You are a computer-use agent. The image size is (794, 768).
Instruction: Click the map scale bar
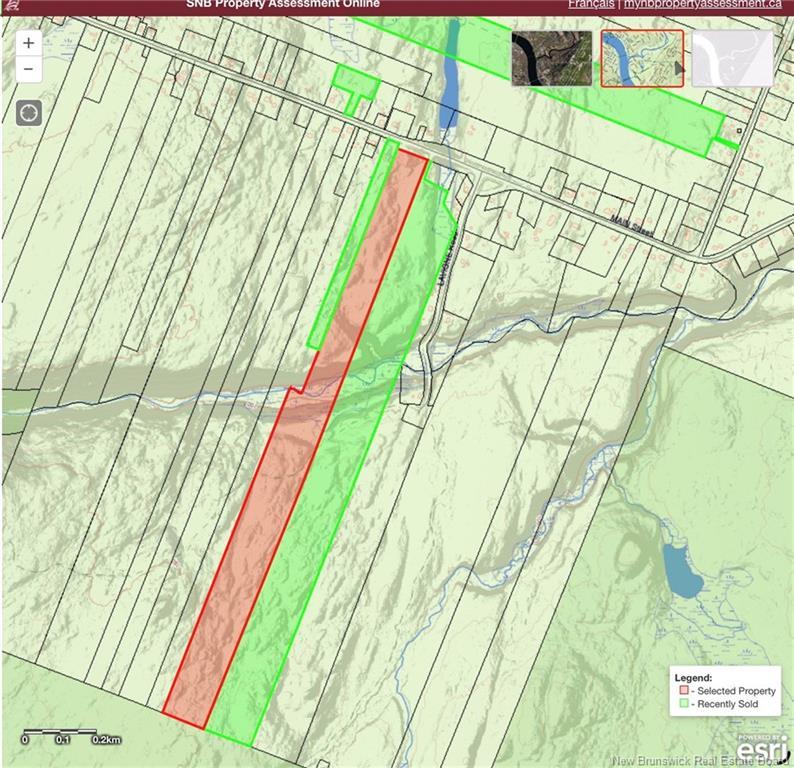[x=72, y=734]
